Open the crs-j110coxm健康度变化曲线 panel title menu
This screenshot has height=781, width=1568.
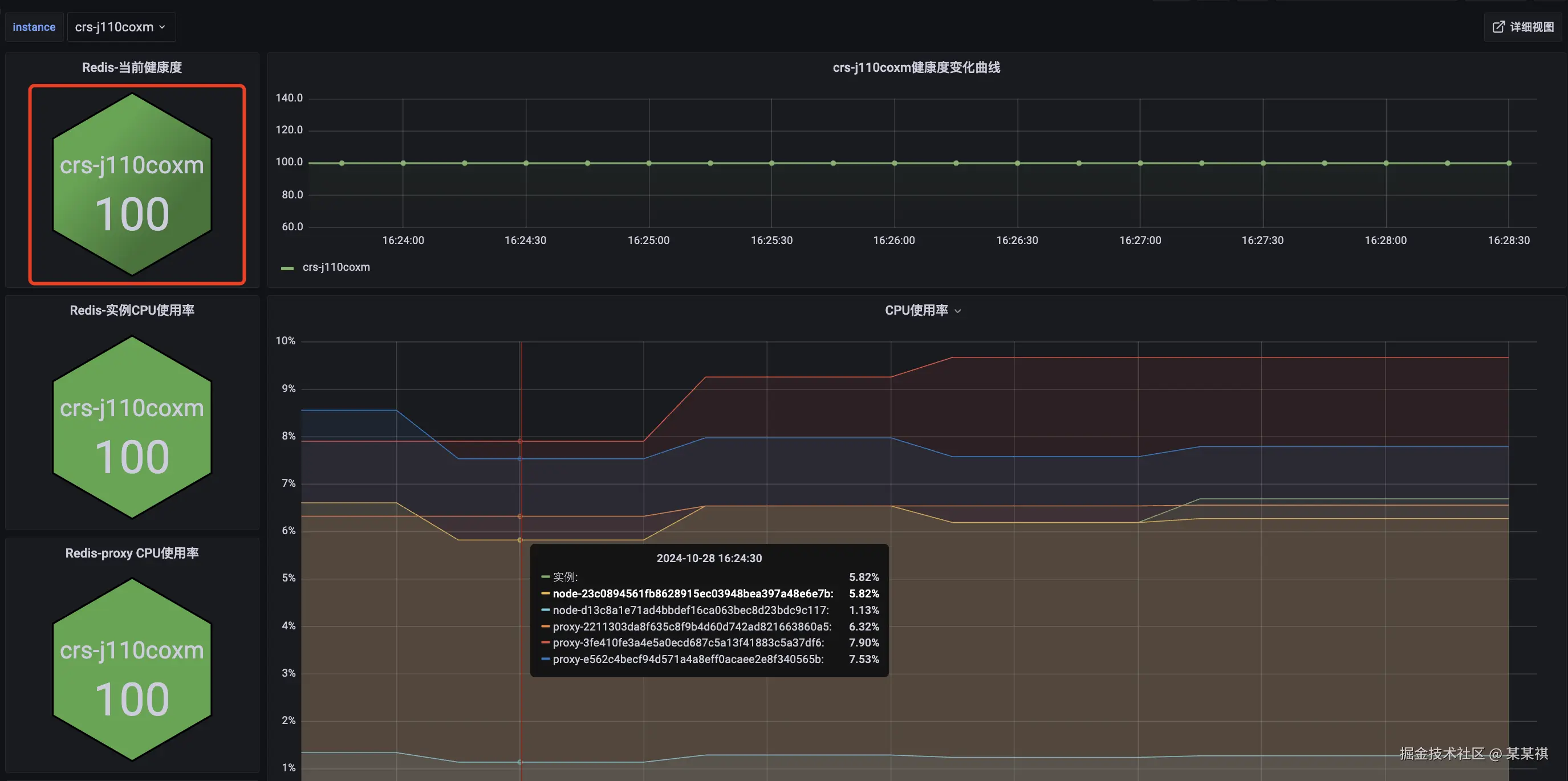click(916, 68)
